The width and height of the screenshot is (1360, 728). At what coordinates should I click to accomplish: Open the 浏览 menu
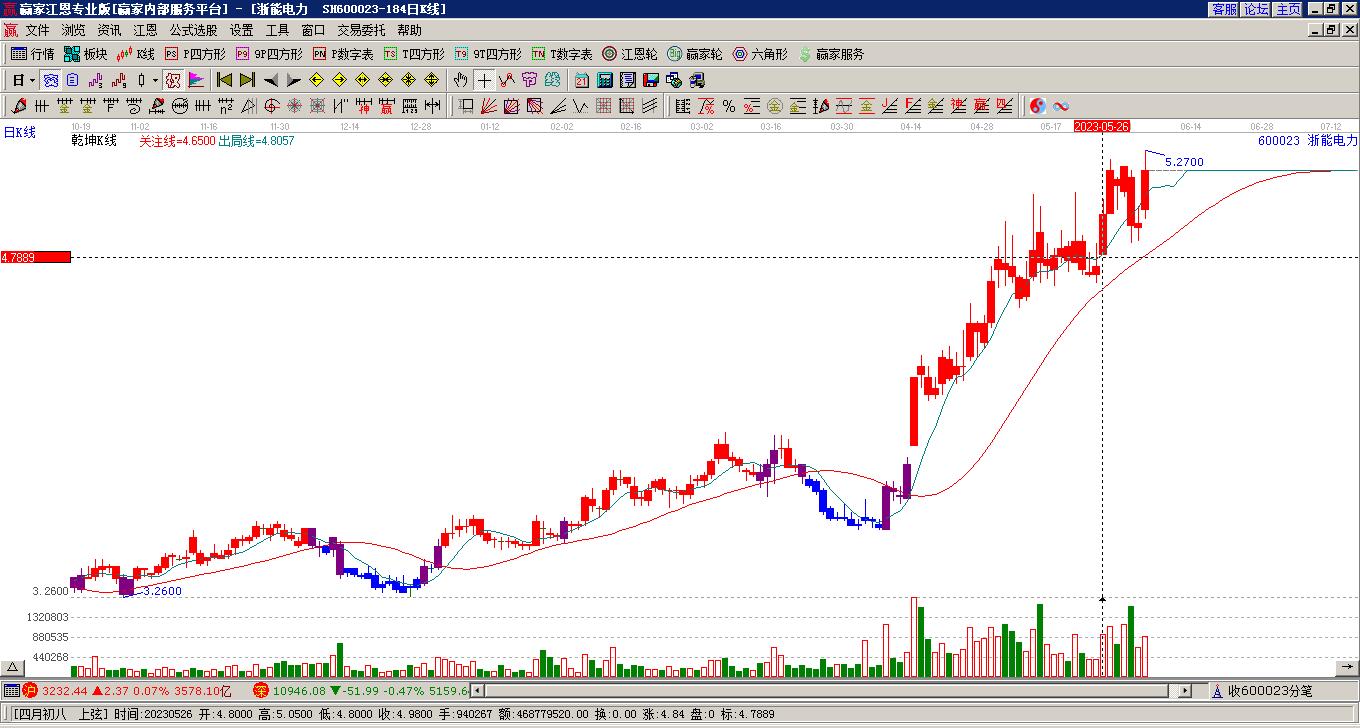tap(73, 31)
